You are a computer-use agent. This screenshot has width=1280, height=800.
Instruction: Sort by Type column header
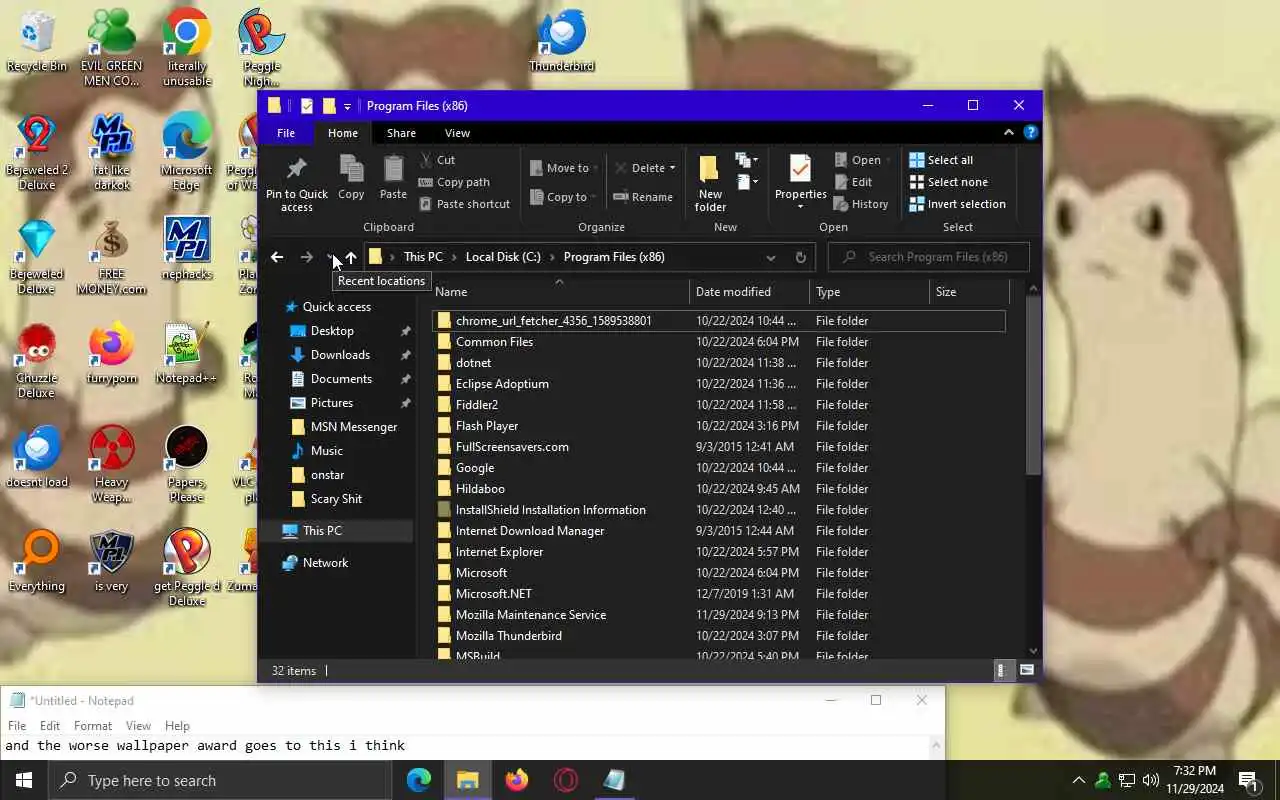point(869,292)
